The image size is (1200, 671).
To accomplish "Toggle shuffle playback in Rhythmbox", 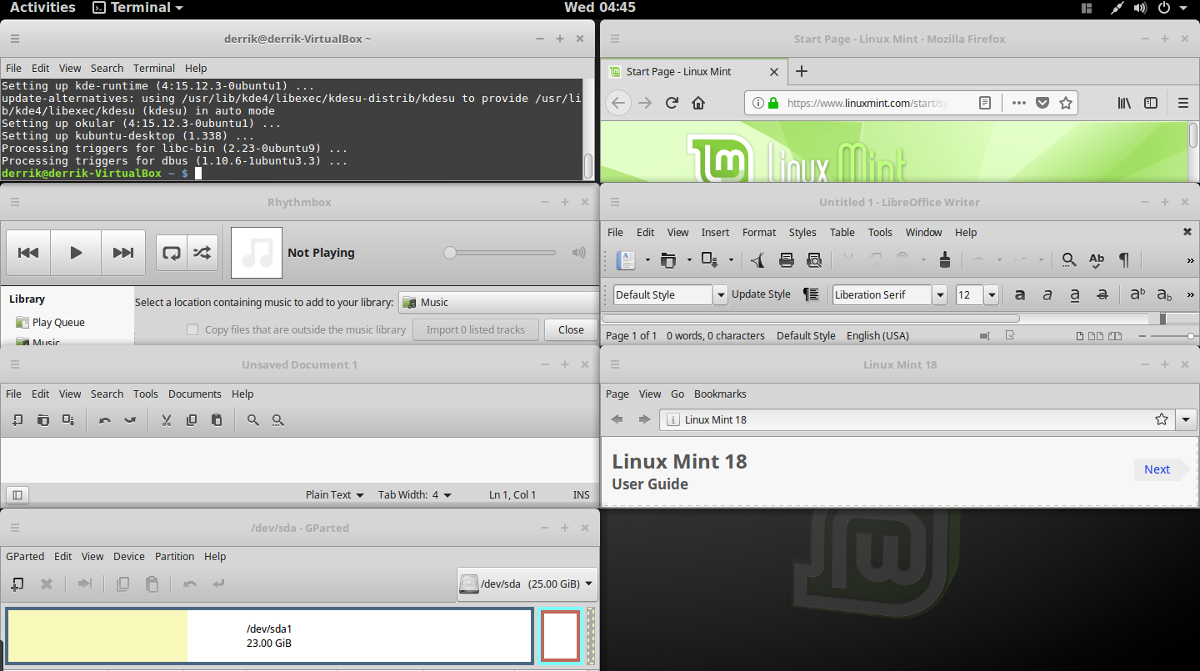I will coord(204,252).
